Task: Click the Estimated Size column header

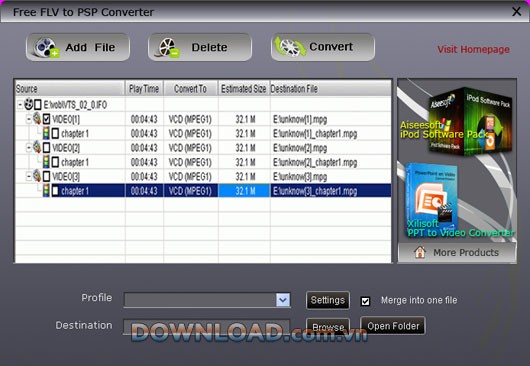Action: click(x=244, y=89)
